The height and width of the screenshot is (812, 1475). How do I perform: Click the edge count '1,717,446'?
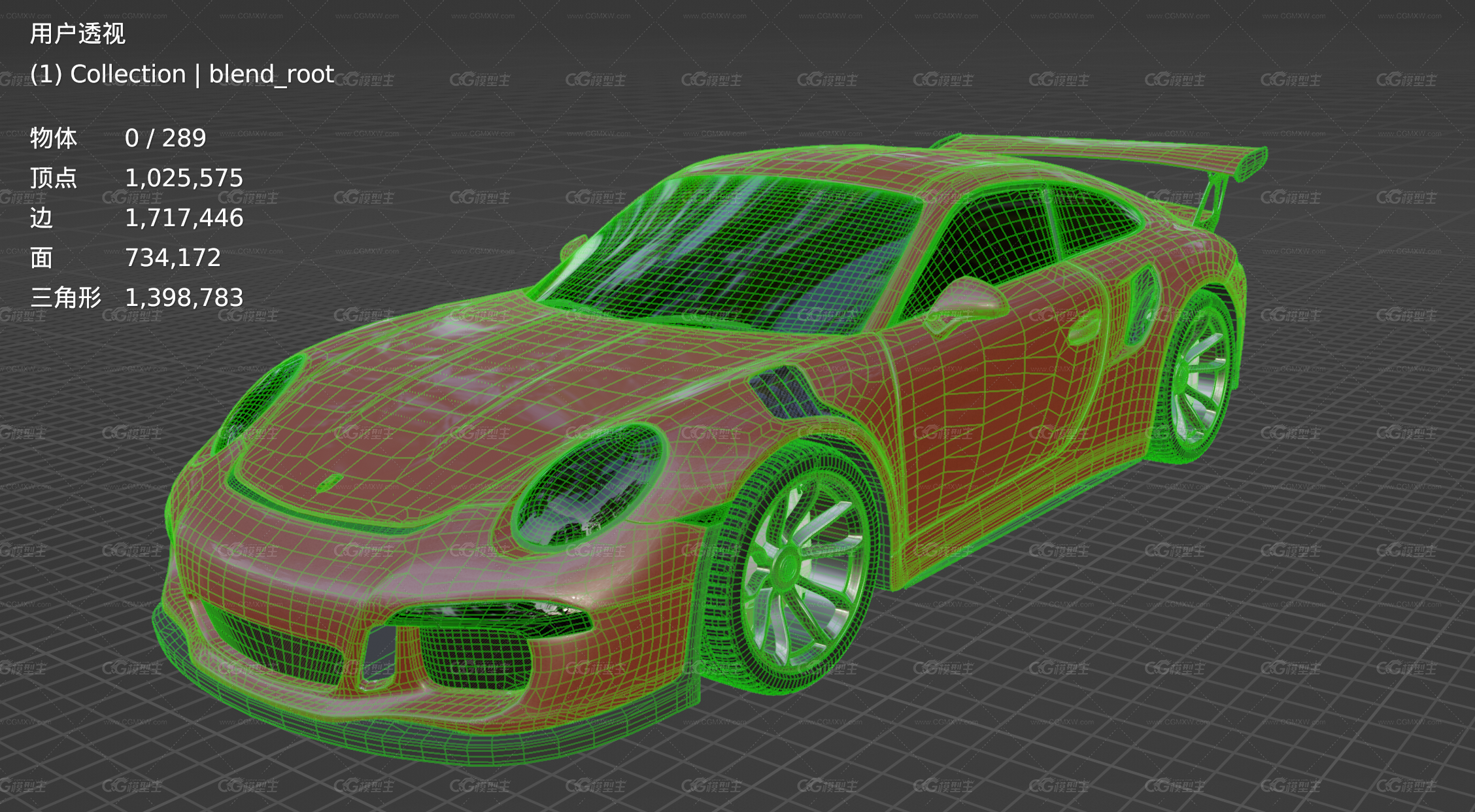(x=184, y=218)
